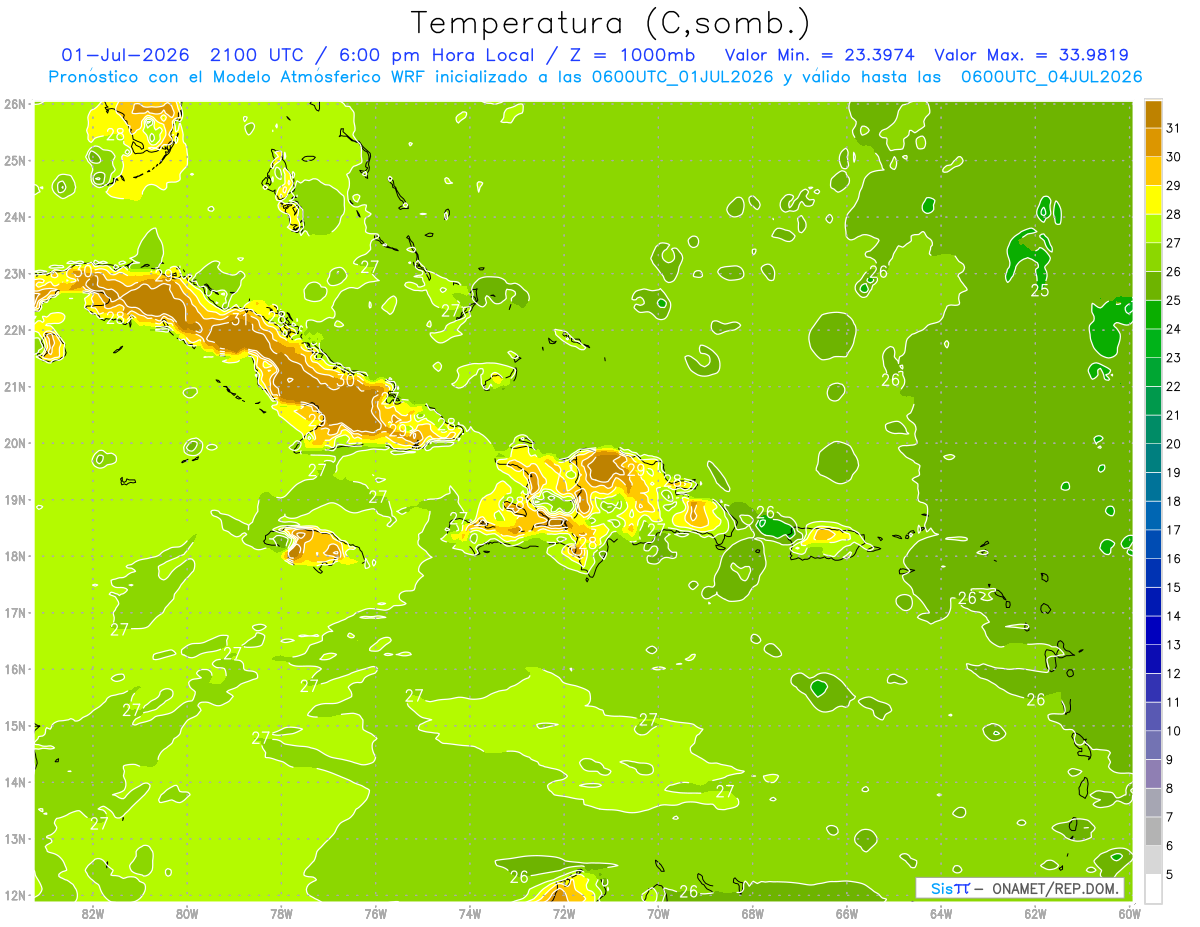Click the 21N latitude axis label
Viewport: 1200px width, 927px height.
point(15,386)
